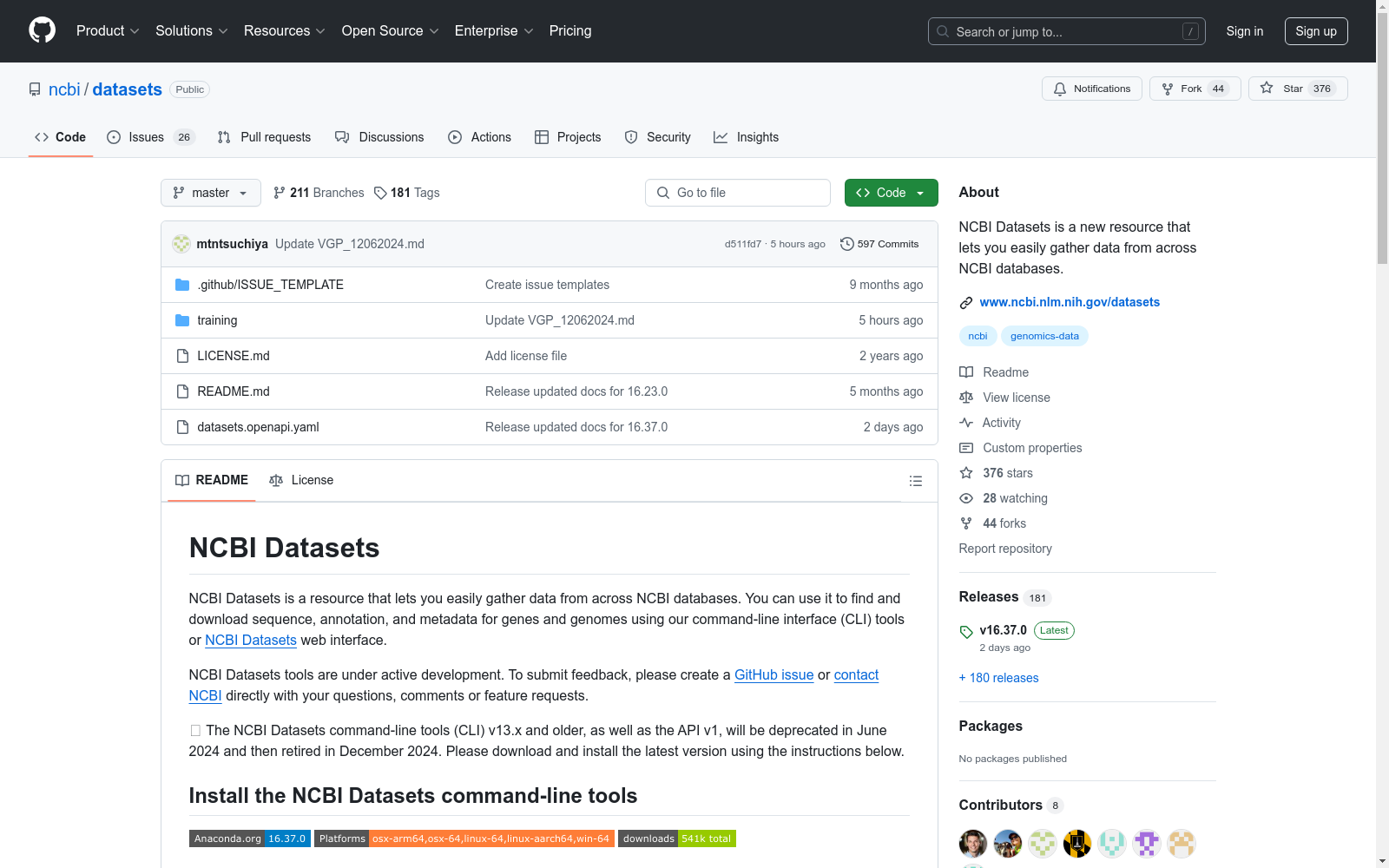
Task: Click the star icon in Star button
Action: point(1267,89)
